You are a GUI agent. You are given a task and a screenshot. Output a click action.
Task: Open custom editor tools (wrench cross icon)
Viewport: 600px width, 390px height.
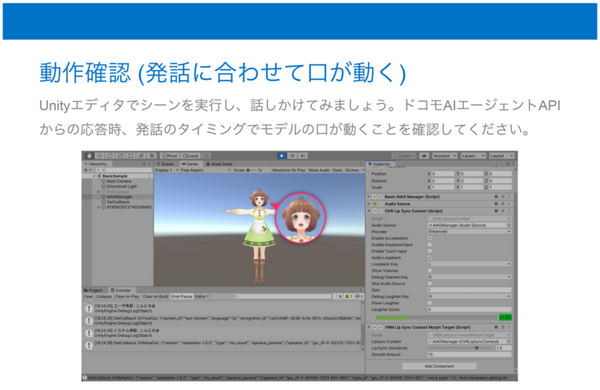(x=152, y=156)
